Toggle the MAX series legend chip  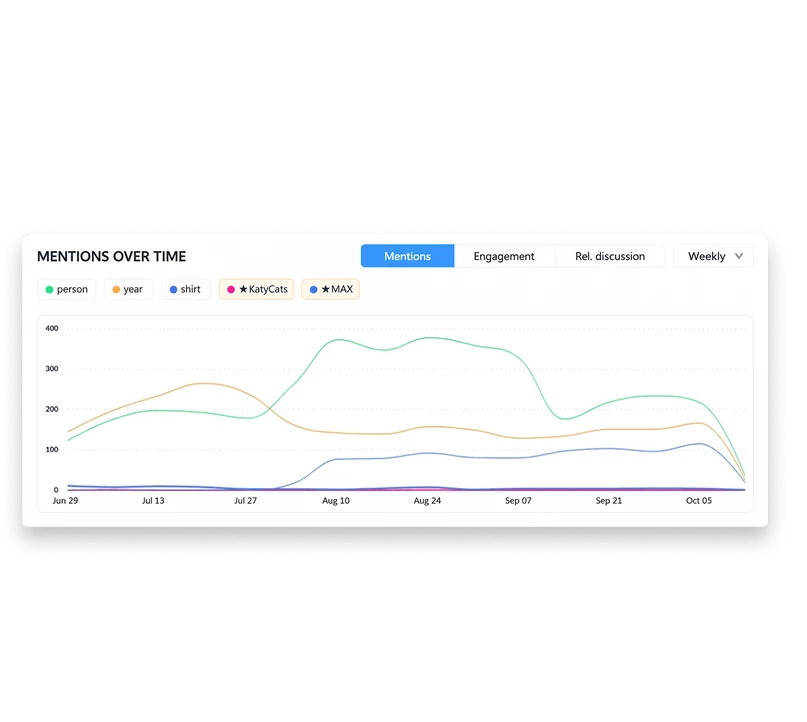(x=330, y=289)
